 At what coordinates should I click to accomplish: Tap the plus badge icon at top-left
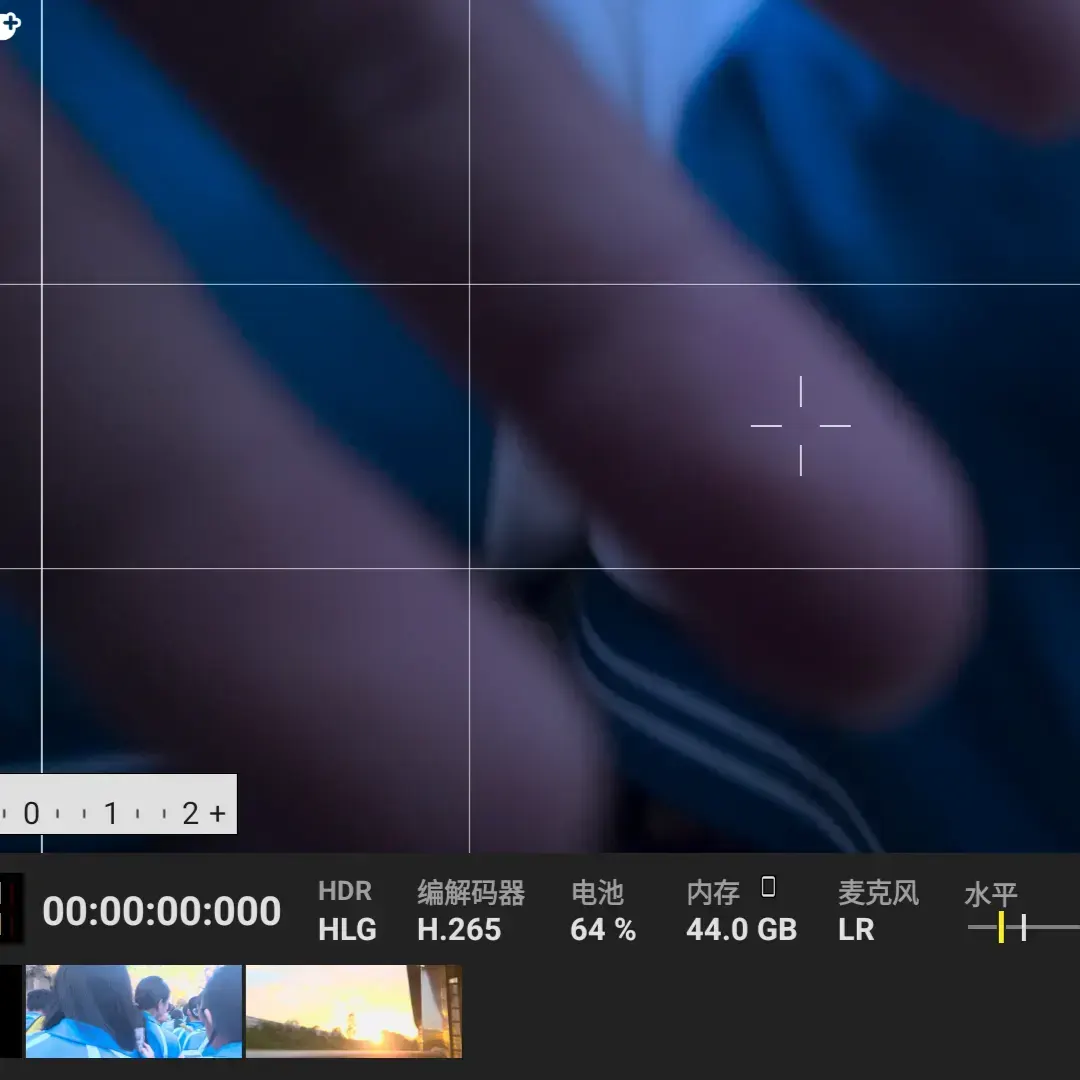[10, 26]
